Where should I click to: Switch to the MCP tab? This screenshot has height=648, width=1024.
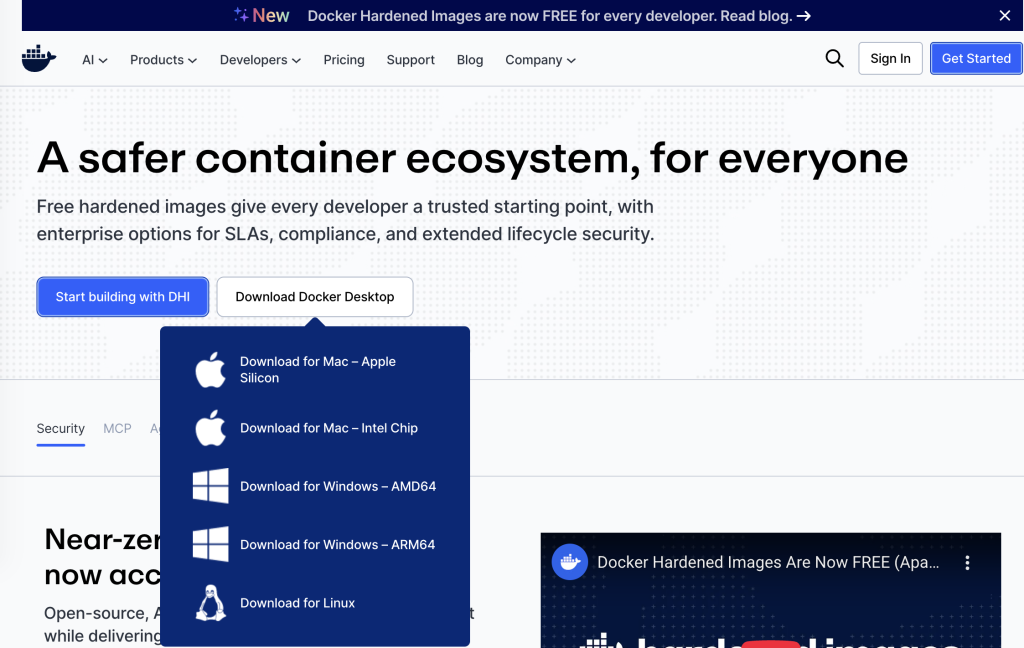tap(117, 428)
